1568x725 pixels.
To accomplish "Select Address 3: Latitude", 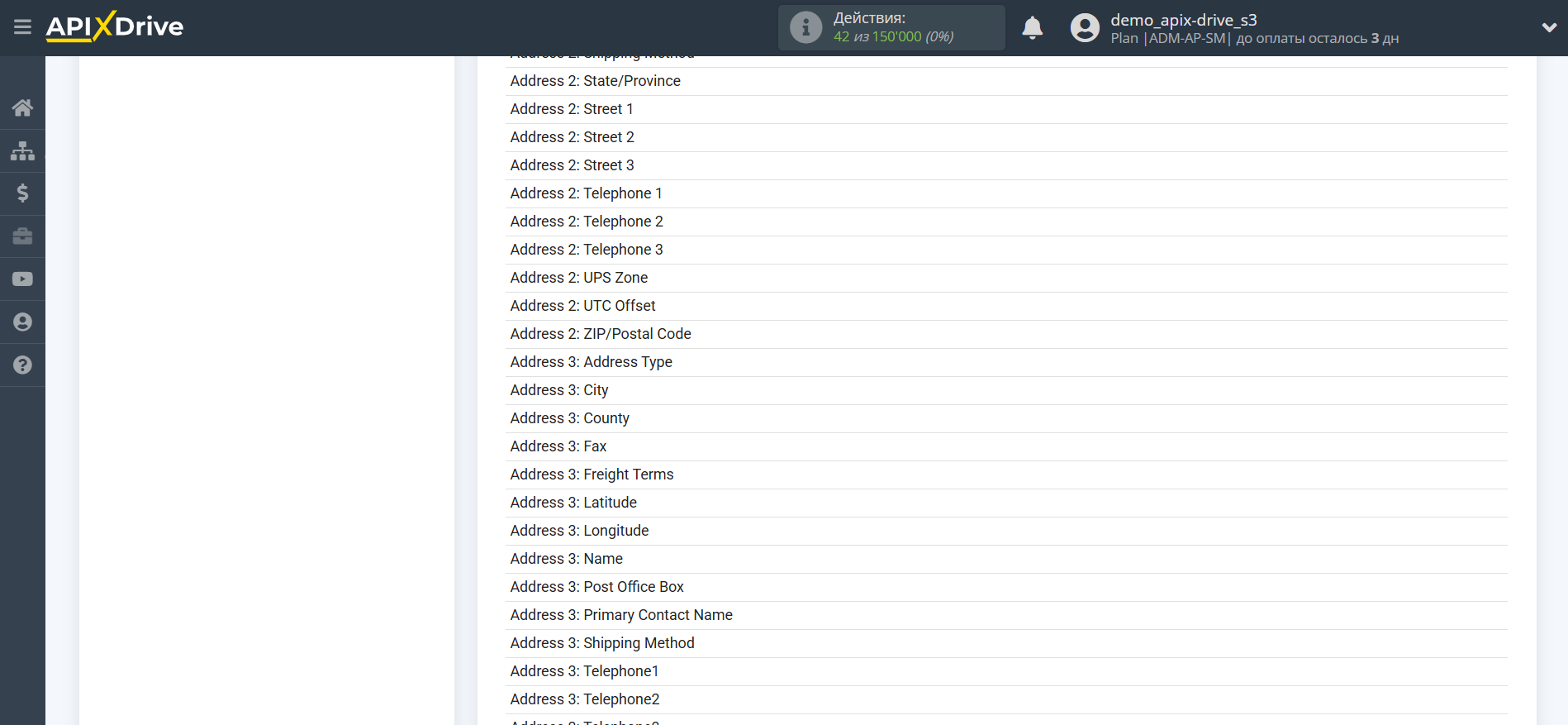I will click(x=1006, y=503).
